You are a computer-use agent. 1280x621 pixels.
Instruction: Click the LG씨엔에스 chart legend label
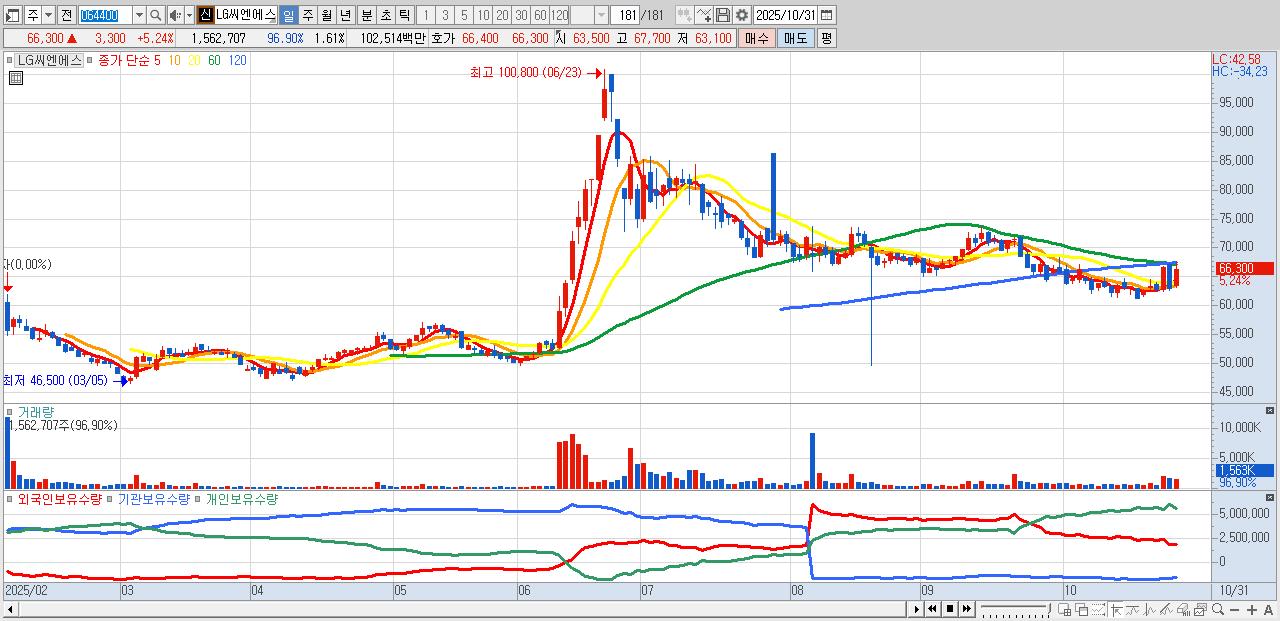(48, 60)
